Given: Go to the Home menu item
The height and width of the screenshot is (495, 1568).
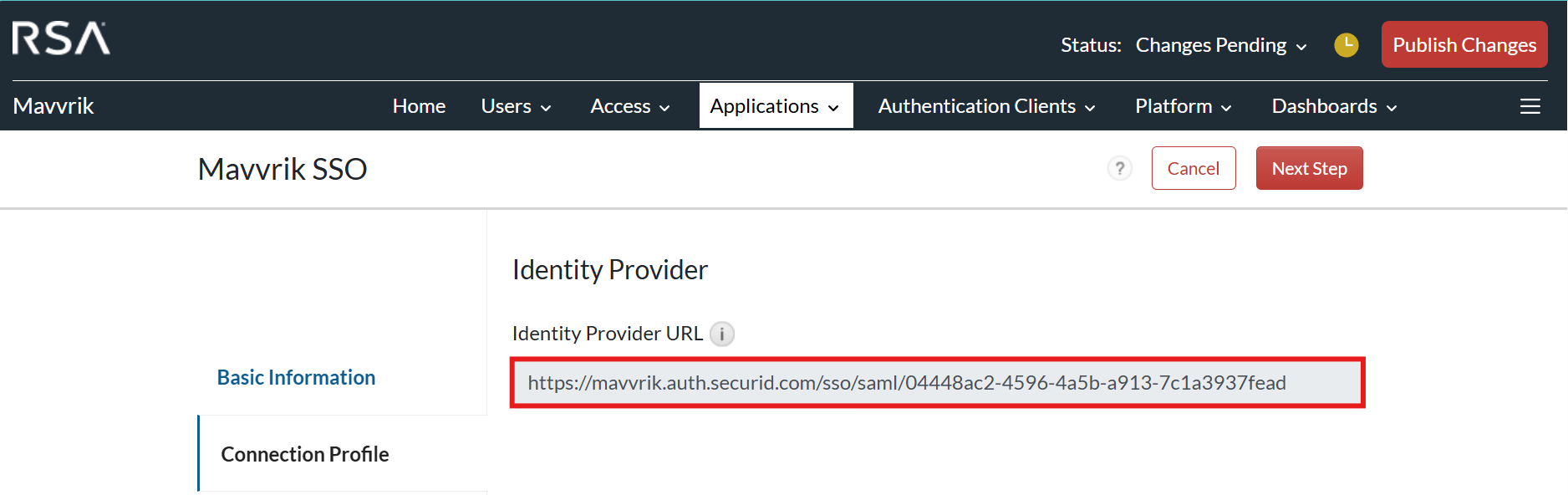Looking at the screenshot, I should (419, 106).
